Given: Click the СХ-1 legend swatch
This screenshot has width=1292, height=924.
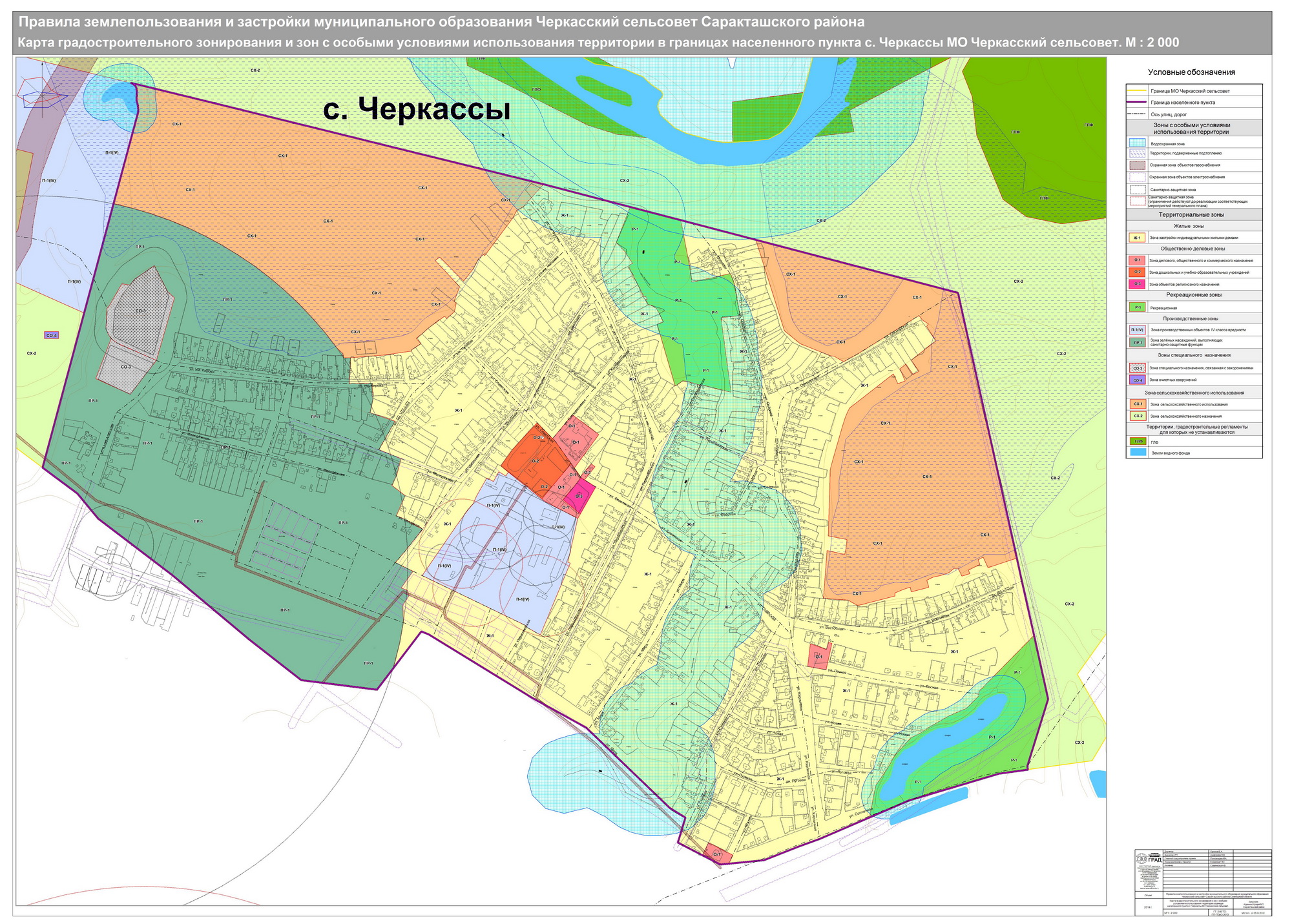Looking at the screenshot, I should (1137, 404).
